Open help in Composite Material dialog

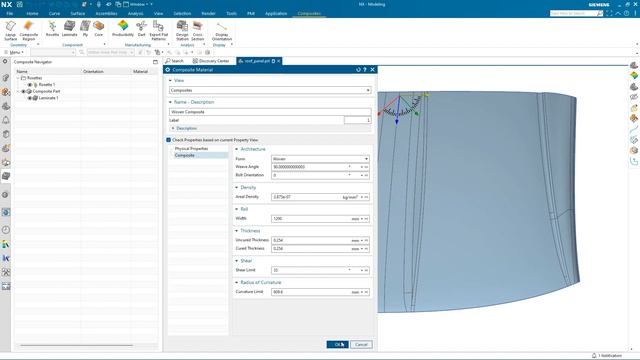(365, 70)
